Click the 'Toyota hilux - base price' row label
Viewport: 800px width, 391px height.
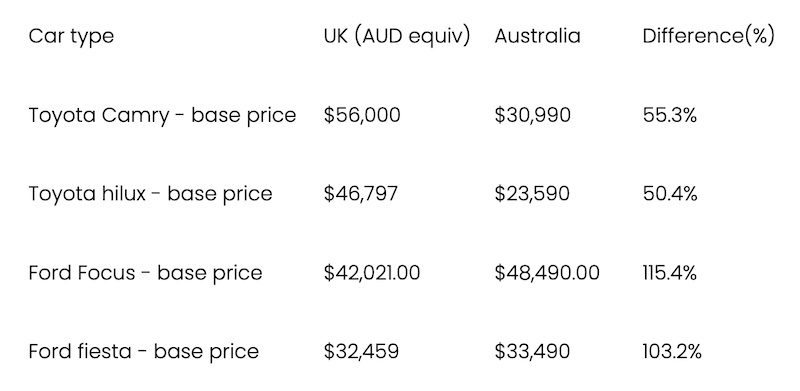[x=151, y=194]
